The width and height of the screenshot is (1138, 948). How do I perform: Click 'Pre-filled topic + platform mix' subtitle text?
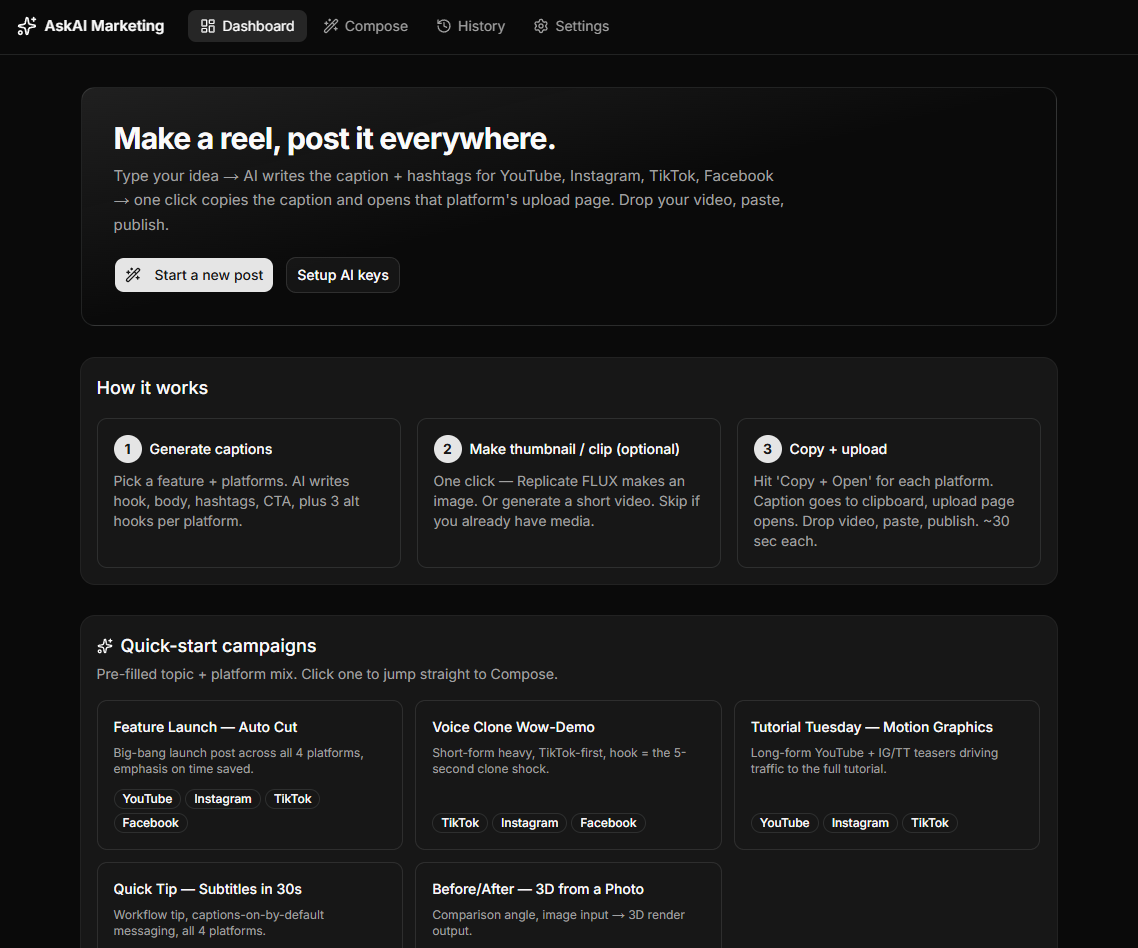click(327, 674)
